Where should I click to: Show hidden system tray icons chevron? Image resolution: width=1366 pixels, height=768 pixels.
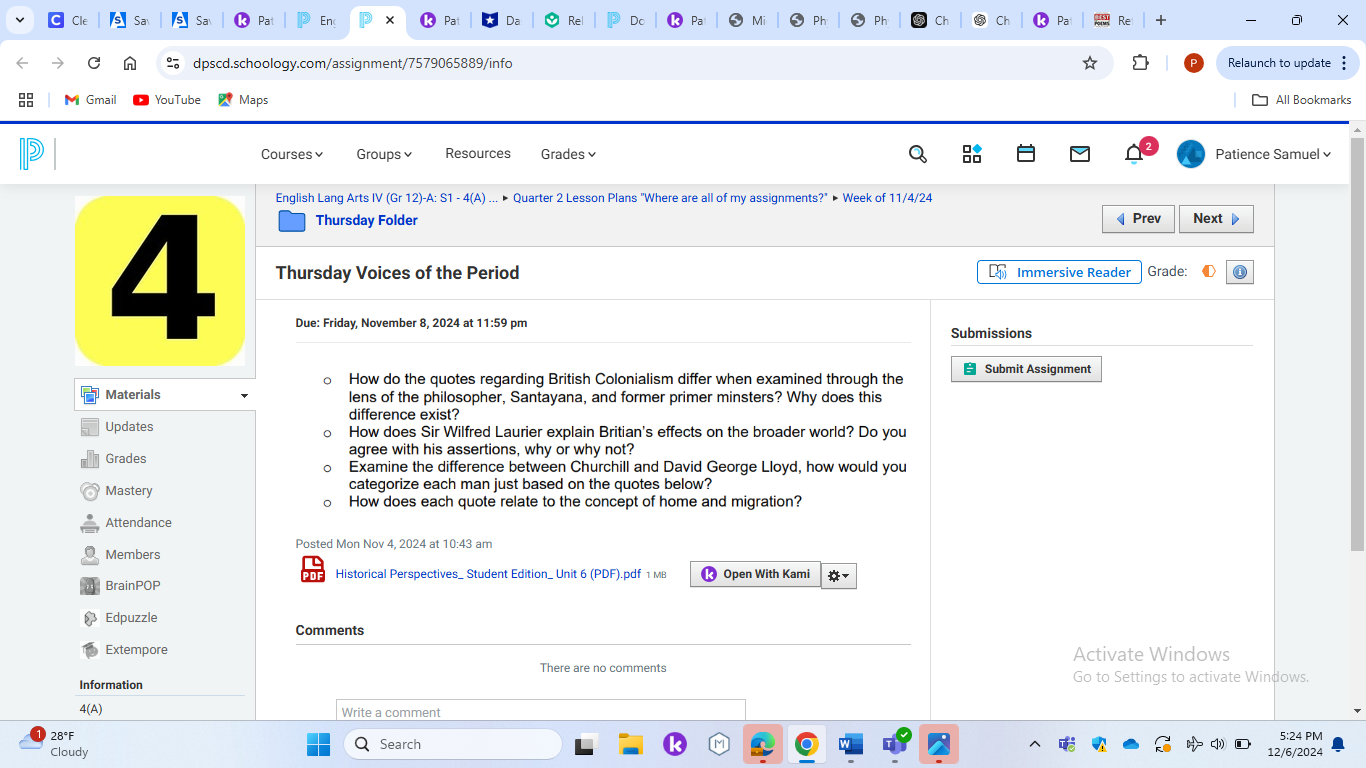coord(1035,744)
